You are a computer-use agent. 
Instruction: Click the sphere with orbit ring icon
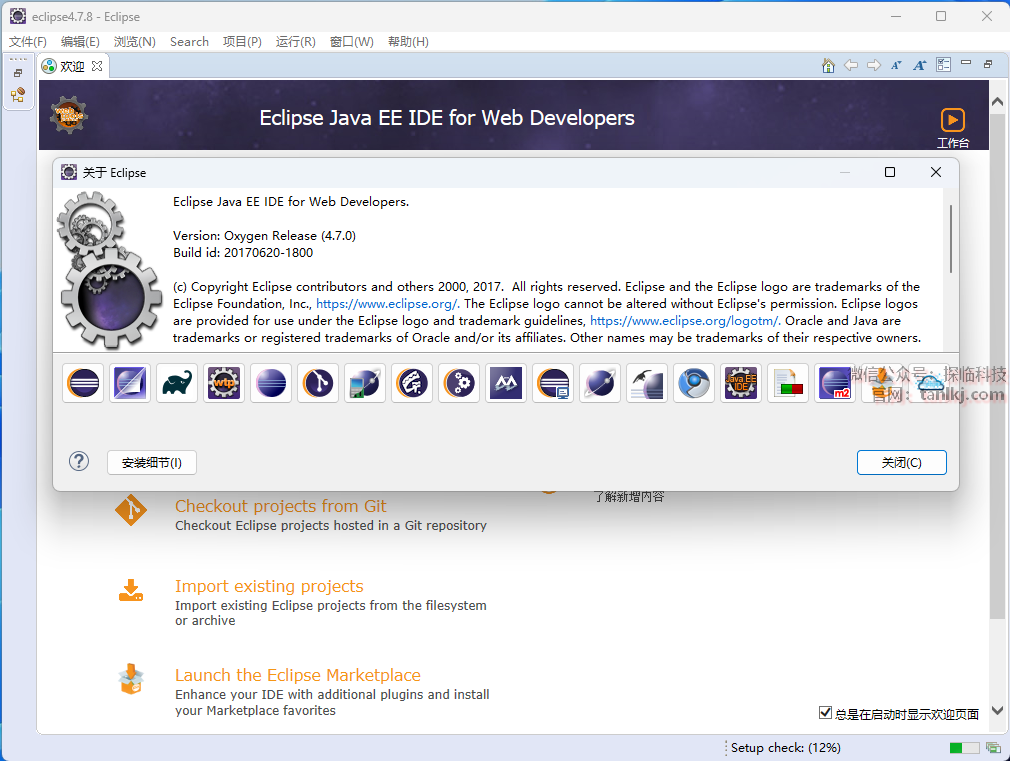point(600,383)
